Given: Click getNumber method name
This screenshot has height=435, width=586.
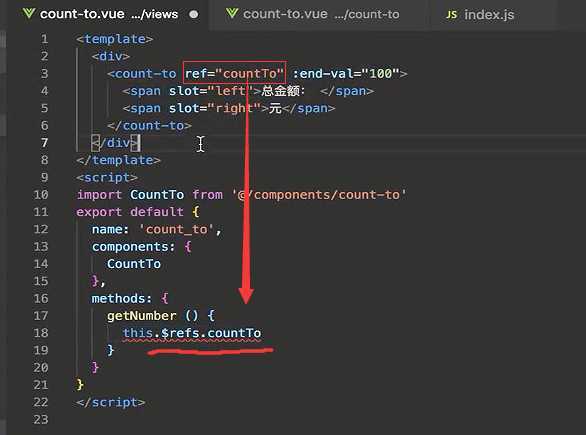Looking at the screenshot, I should pos(142,316).
